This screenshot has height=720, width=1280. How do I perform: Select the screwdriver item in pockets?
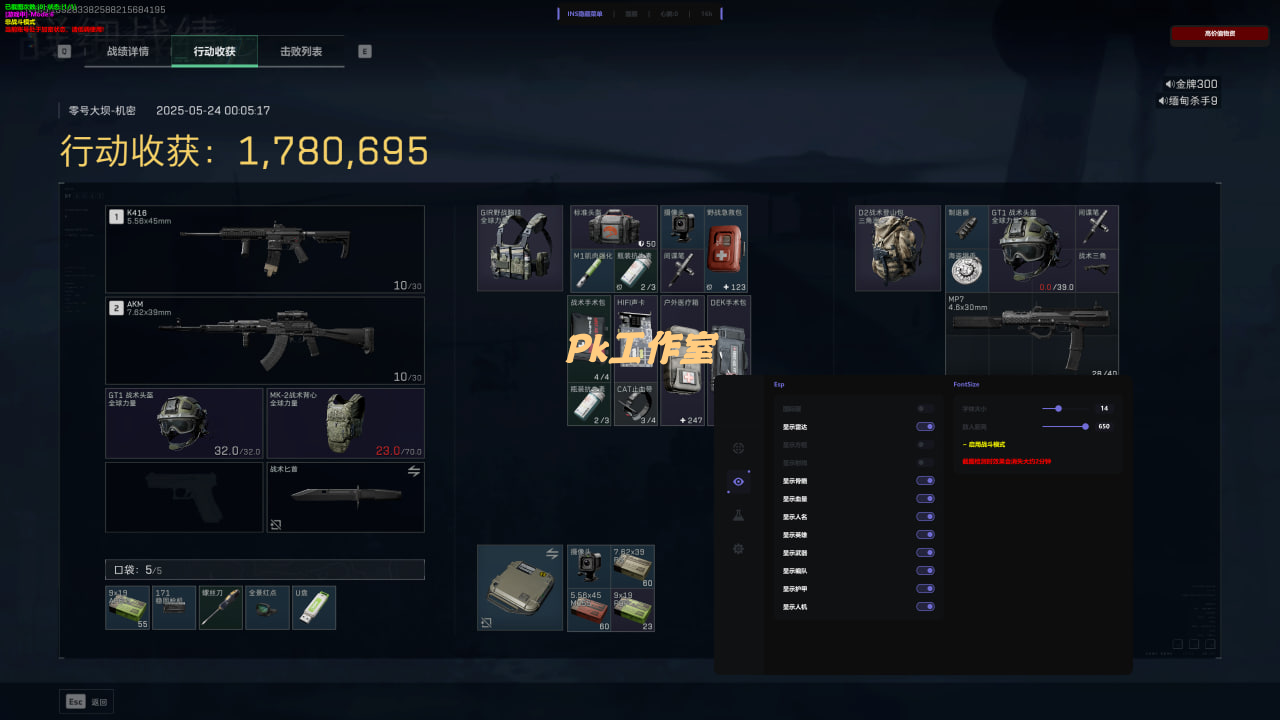[x=220, y=608]
